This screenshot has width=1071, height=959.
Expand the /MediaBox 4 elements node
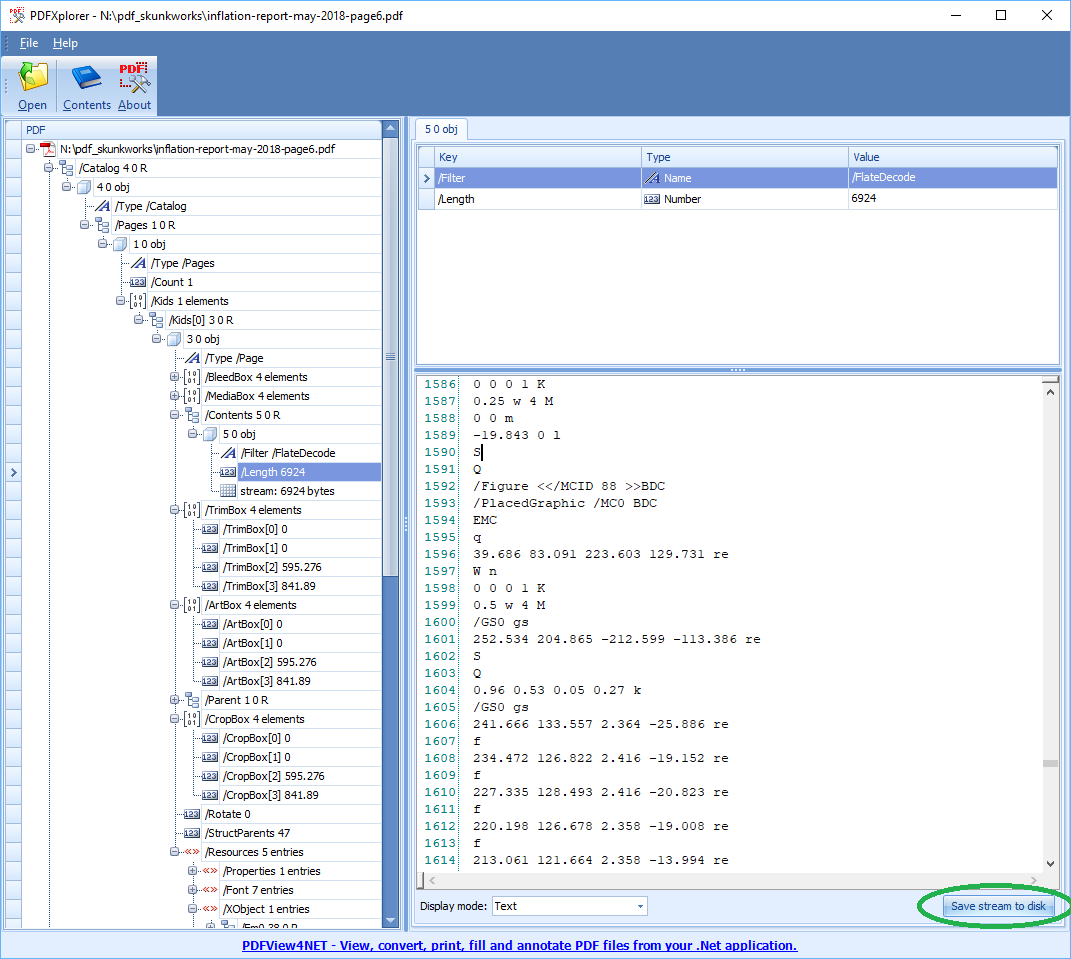point(174,396)
